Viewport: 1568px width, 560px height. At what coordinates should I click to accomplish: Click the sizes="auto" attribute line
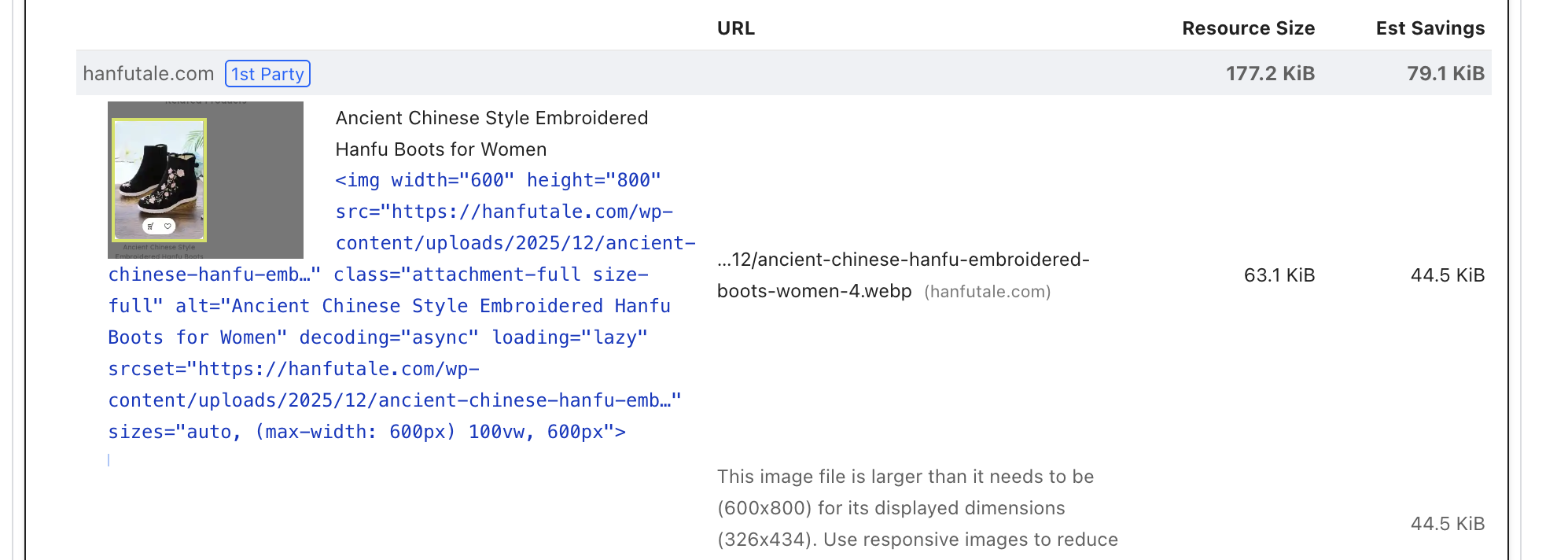(x=366, y=432)
